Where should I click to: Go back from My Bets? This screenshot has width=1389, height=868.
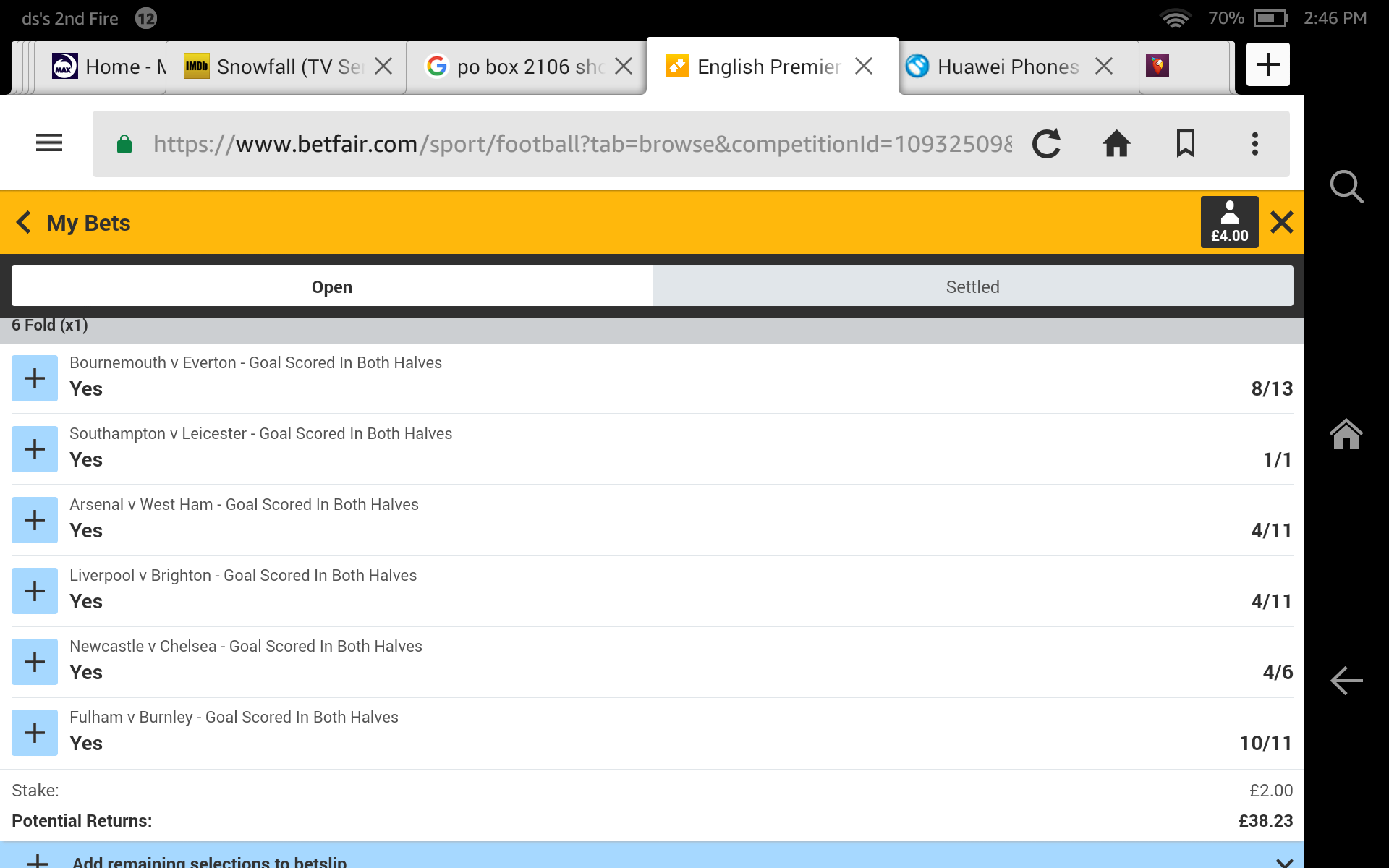[24, 222]
